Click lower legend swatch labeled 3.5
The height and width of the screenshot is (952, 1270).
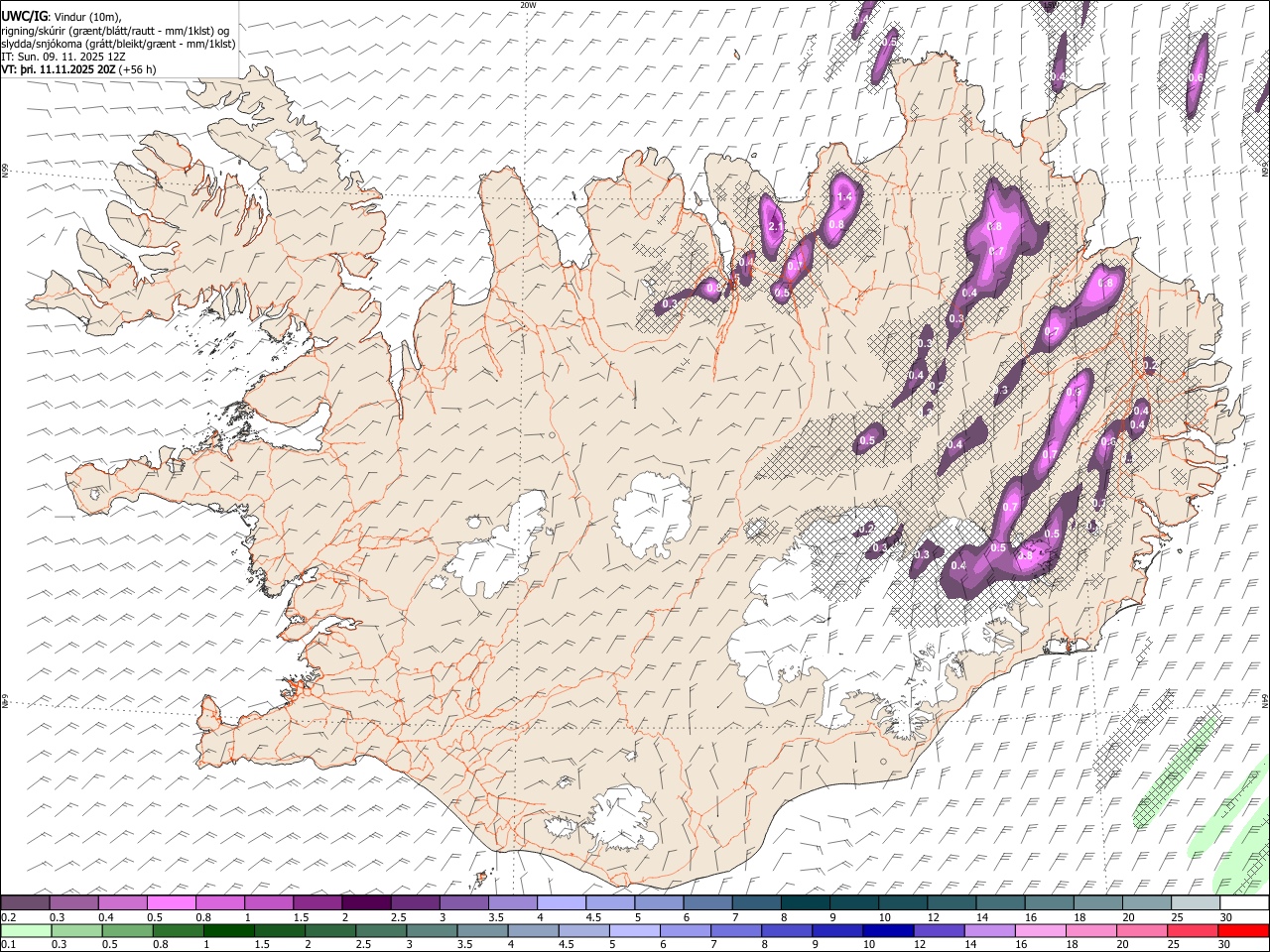point(481,930)
